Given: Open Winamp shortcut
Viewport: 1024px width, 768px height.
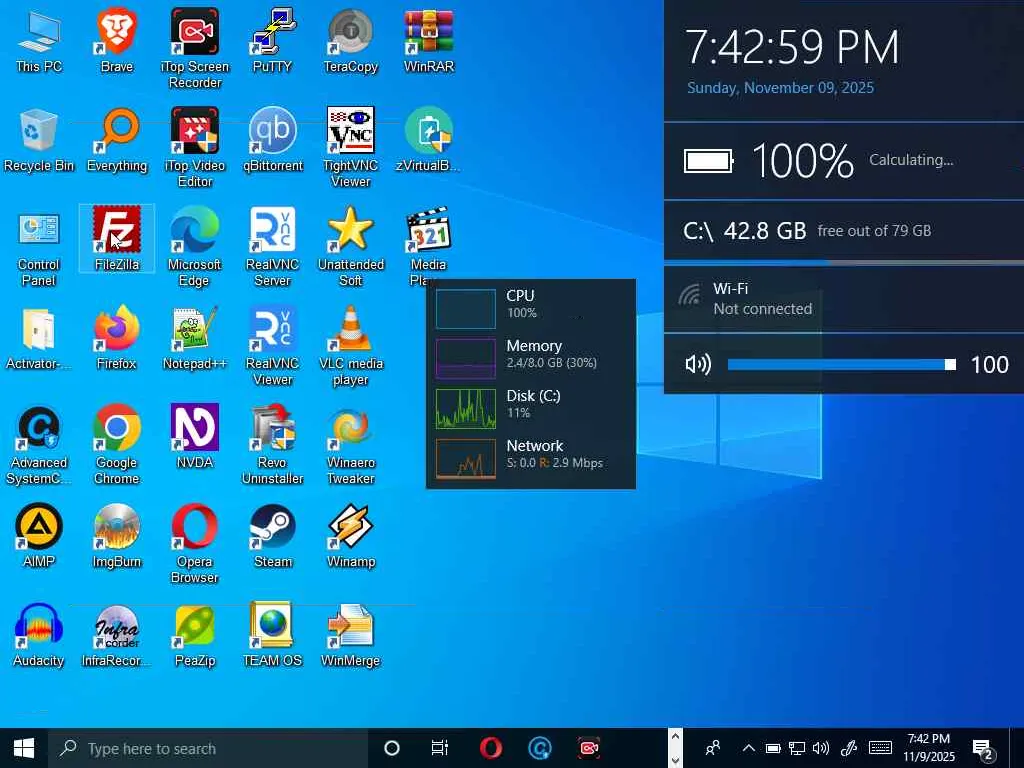Looking at the screenshot, I should pos(351,536).
